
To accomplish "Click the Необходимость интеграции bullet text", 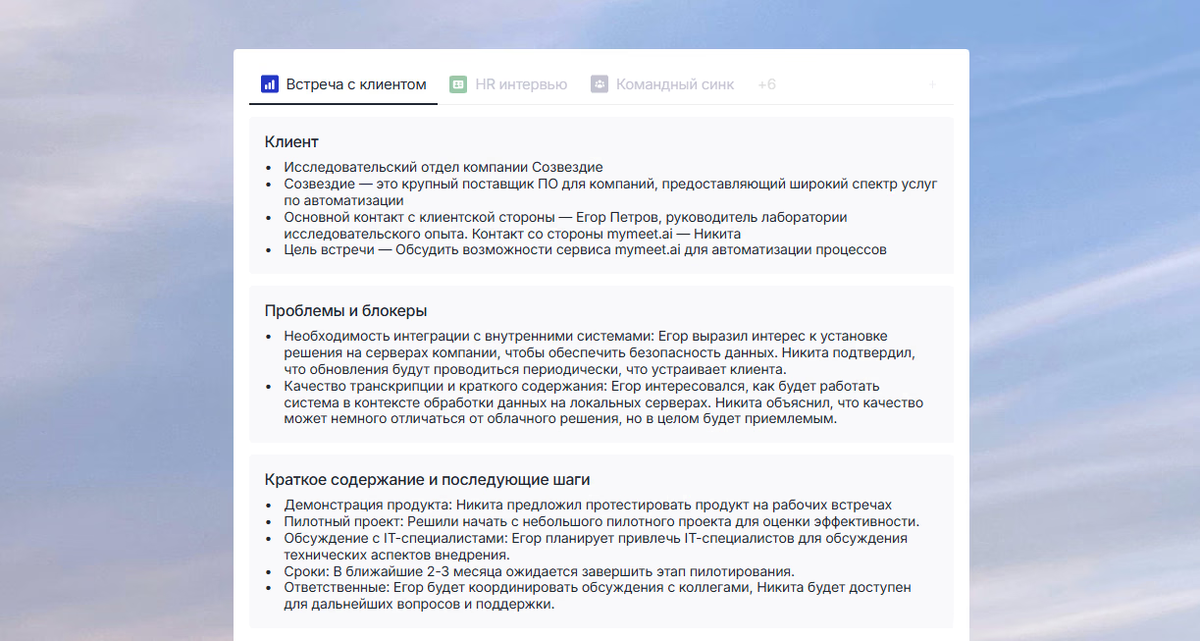I will coord(602,353).
